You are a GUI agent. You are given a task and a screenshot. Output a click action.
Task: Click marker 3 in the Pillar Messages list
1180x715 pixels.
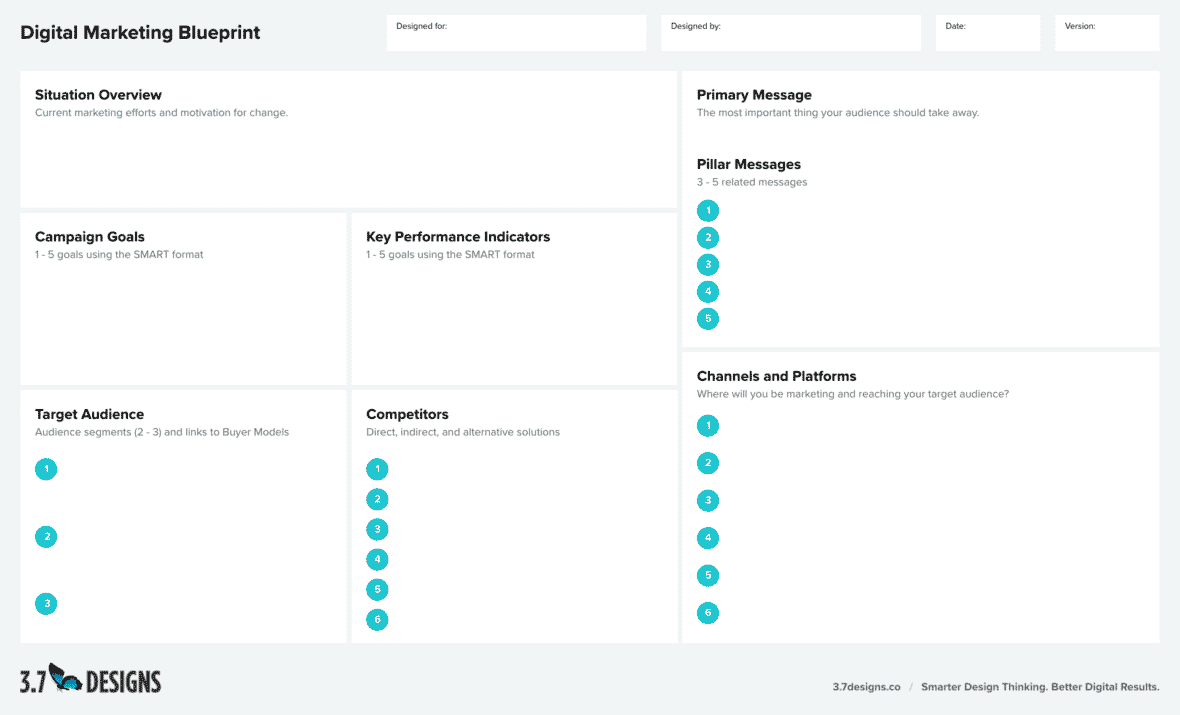tap(708, 264)
